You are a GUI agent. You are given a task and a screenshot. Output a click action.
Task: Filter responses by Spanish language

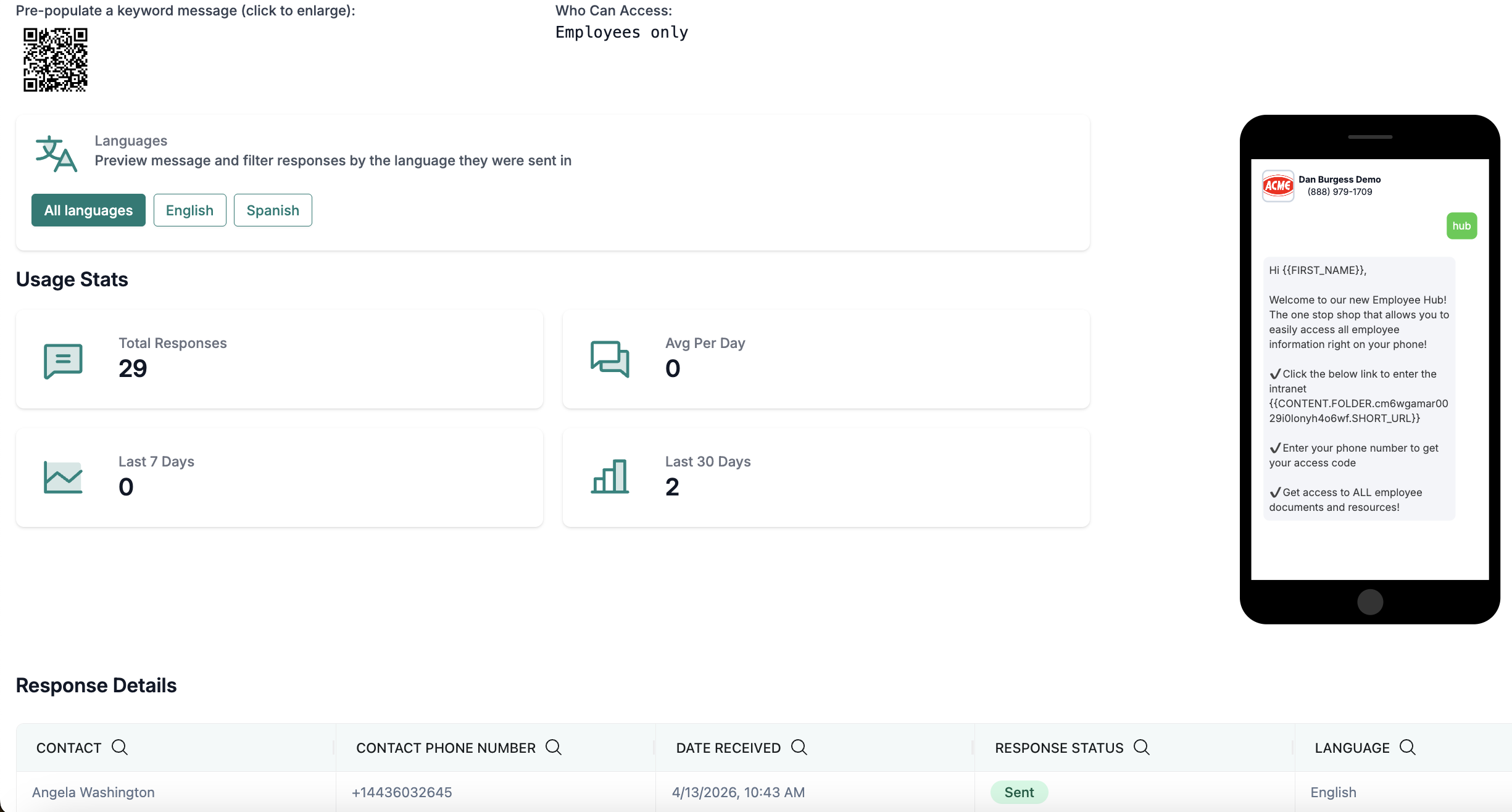[x=273, y=210]
